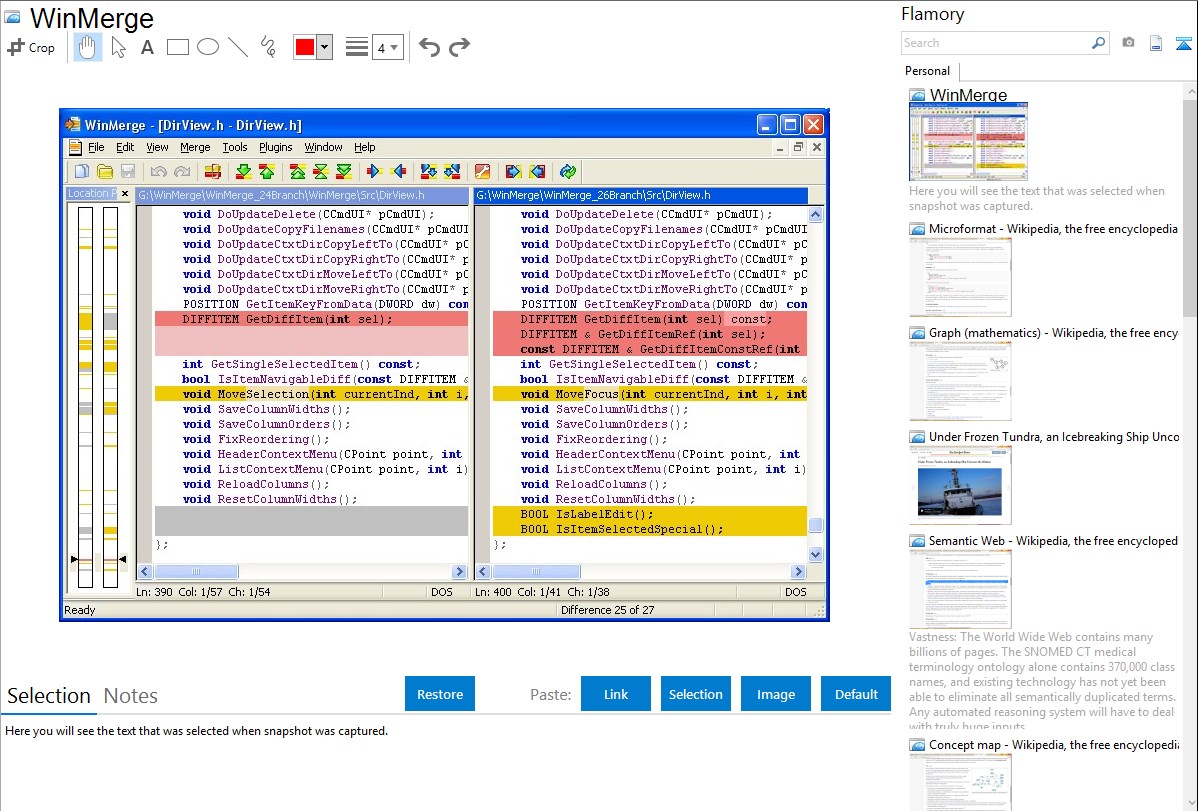
Task: Open the Graph (mathematics) Wikipedia snapshot
Action: point(960,381)
